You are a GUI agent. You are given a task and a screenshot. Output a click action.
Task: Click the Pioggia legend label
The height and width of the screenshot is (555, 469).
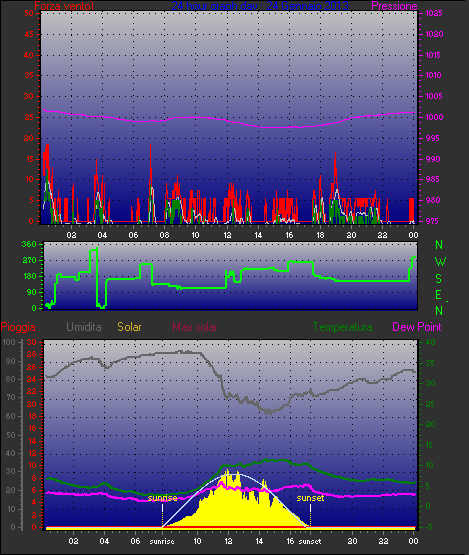tap(18, 327)
